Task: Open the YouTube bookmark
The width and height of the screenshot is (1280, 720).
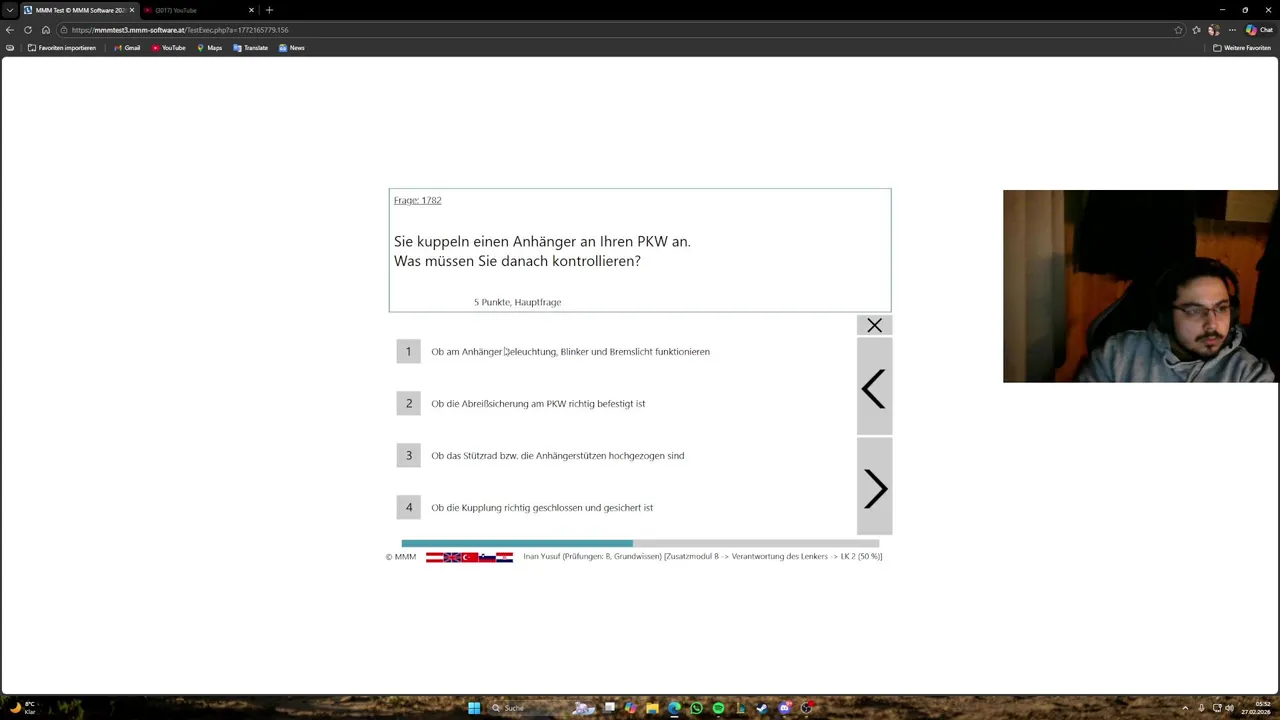Action: pos(169,48)
